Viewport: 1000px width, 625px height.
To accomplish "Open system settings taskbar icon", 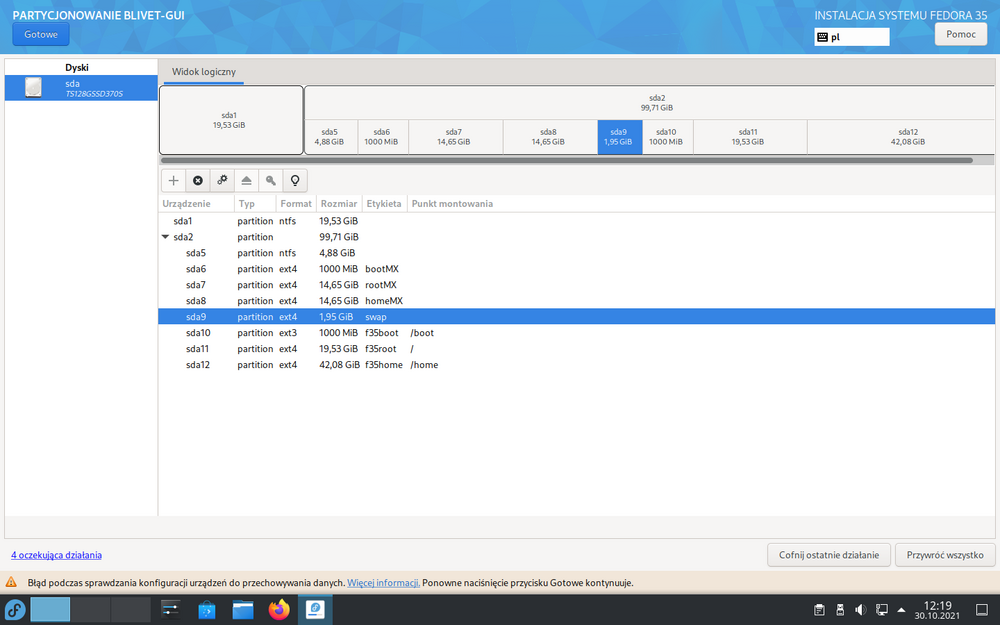I will [171, 610].
